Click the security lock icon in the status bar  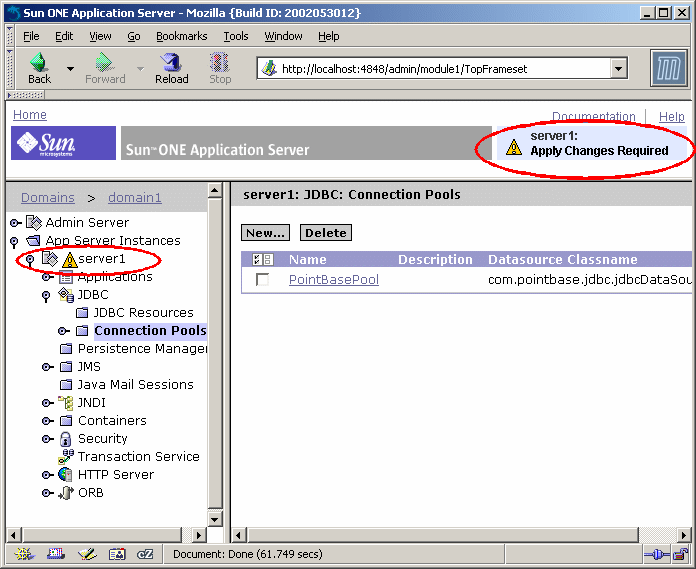click(680, 553)
